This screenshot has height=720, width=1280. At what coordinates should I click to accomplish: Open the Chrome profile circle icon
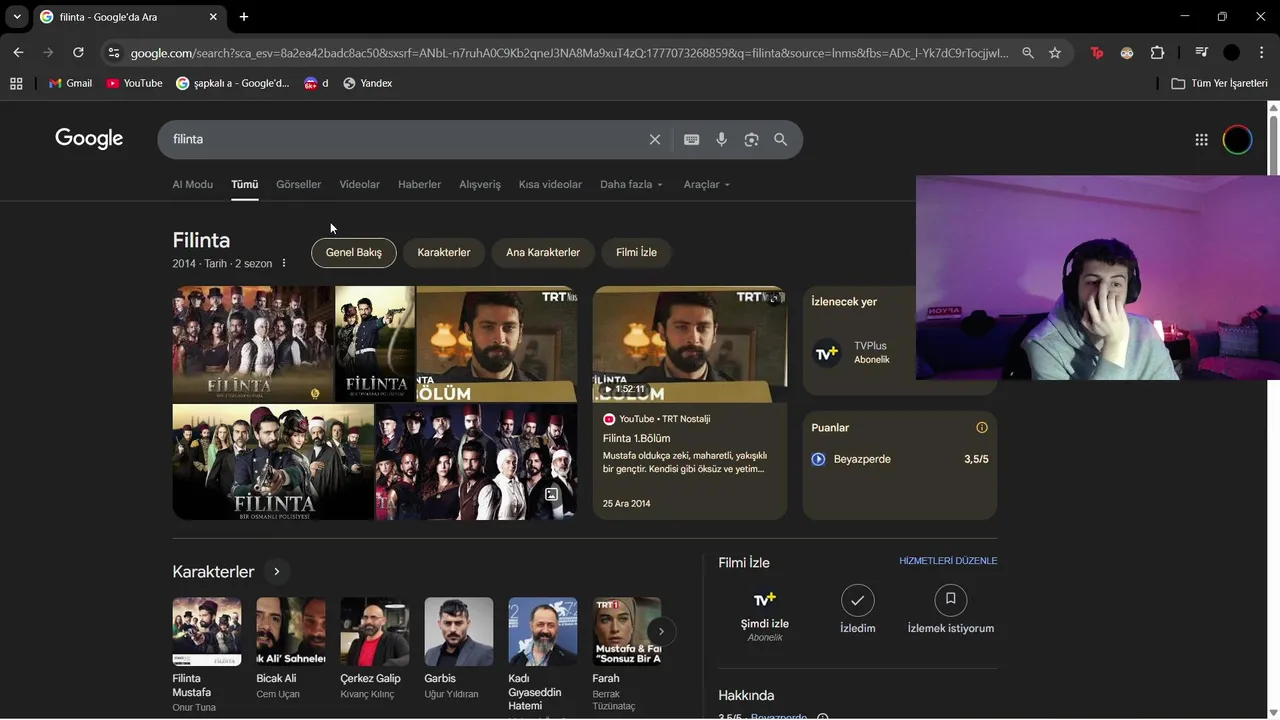click(x=1232, y=53)
